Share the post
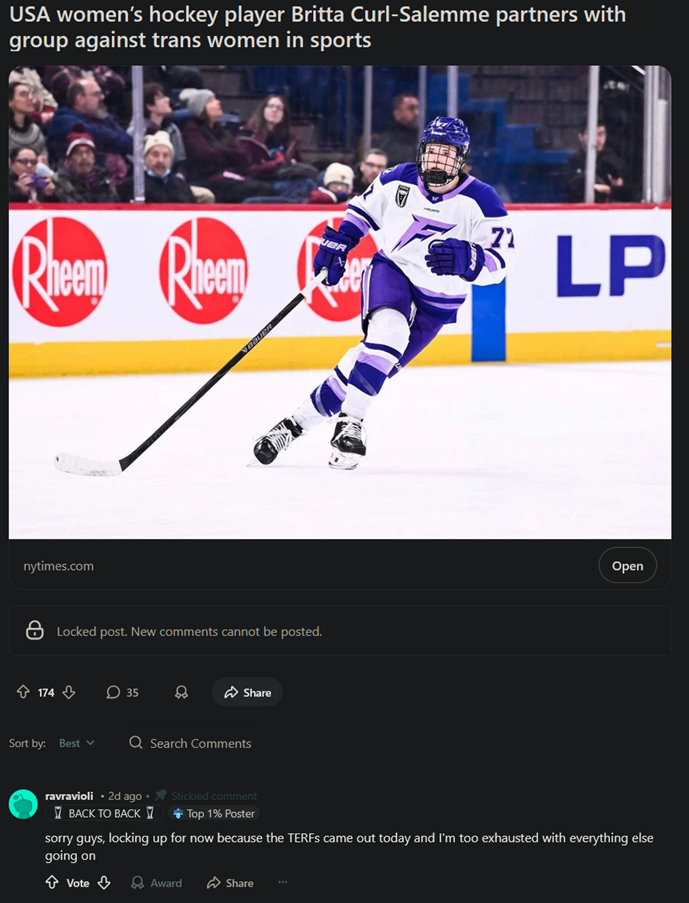689x903 pixels. 247,692
